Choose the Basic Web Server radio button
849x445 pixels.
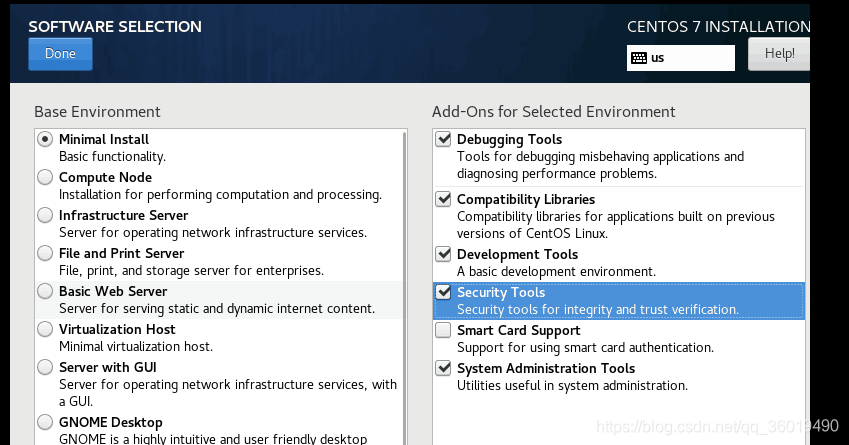[x=45, y=292]
